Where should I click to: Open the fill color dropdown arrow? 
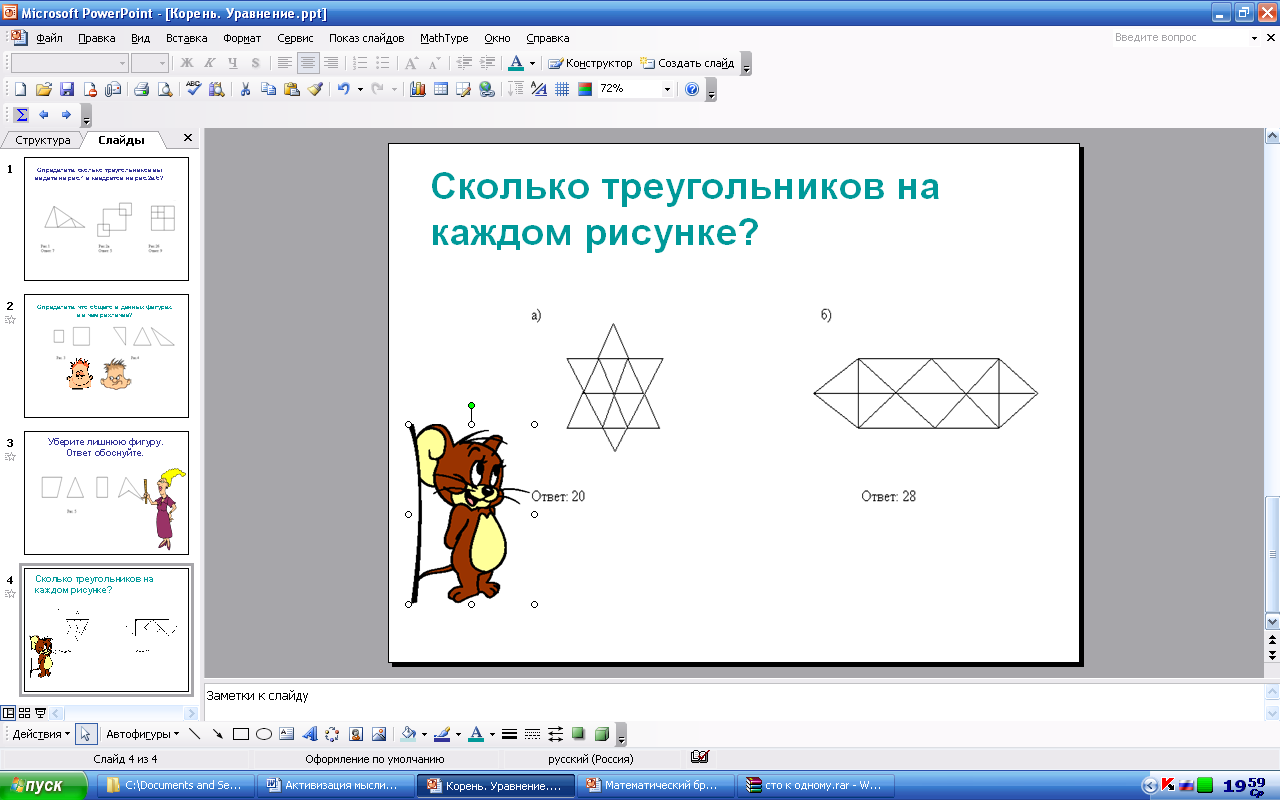coord(424,734)
